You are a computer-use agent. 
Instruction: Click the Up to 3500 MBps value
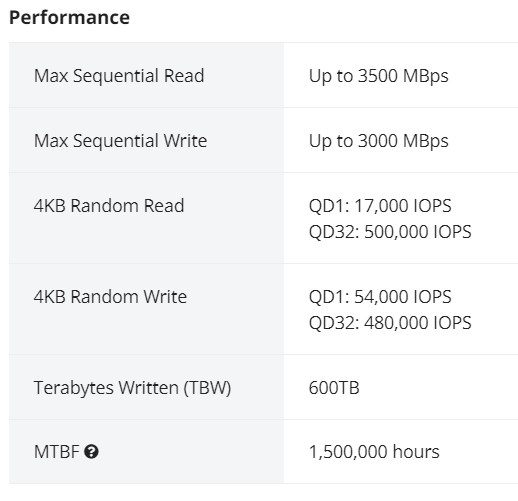click(x=379, y=76)
